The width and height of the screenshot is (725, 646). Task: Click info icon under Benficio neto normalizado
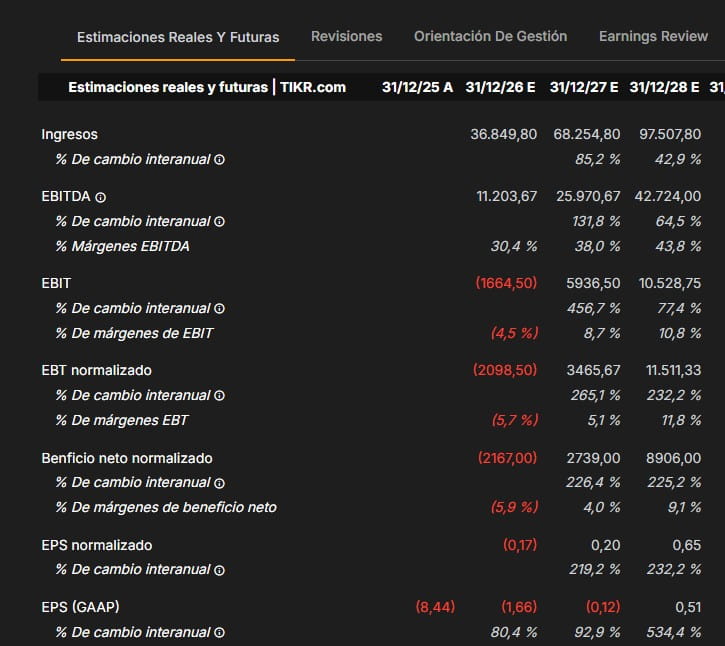point(220,483)
